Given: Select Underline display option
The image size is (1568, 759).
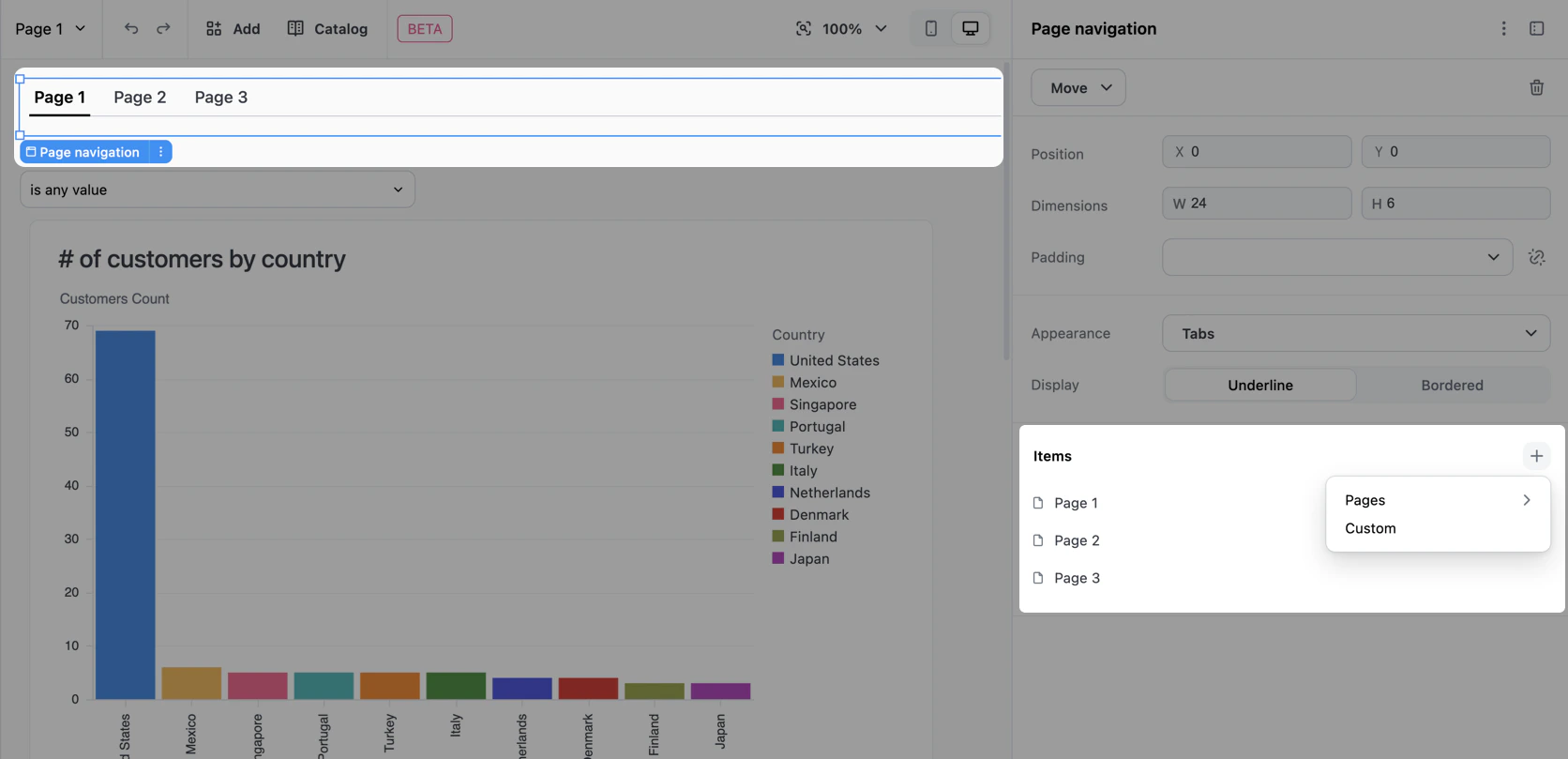Looking at the screenshot, I should coord(1260,385).
